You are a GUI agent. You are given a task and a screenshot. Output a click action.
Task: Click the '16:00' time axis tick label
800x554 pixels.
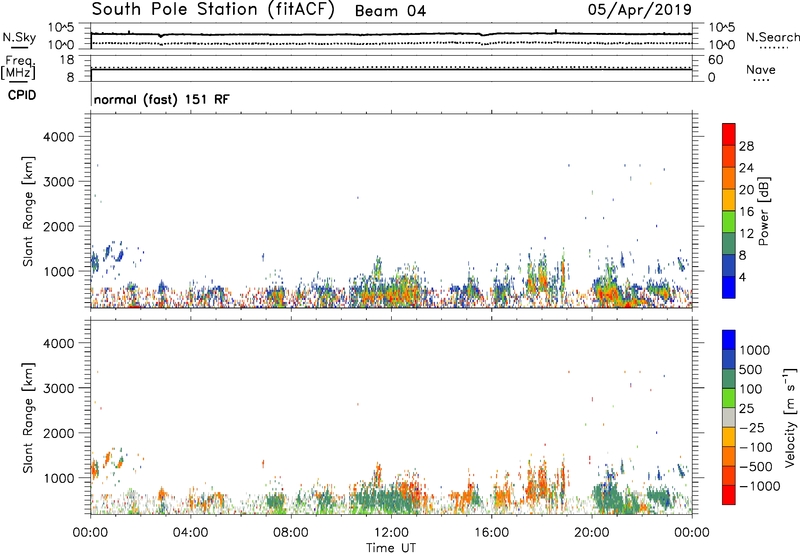click(x=491, y=533)
